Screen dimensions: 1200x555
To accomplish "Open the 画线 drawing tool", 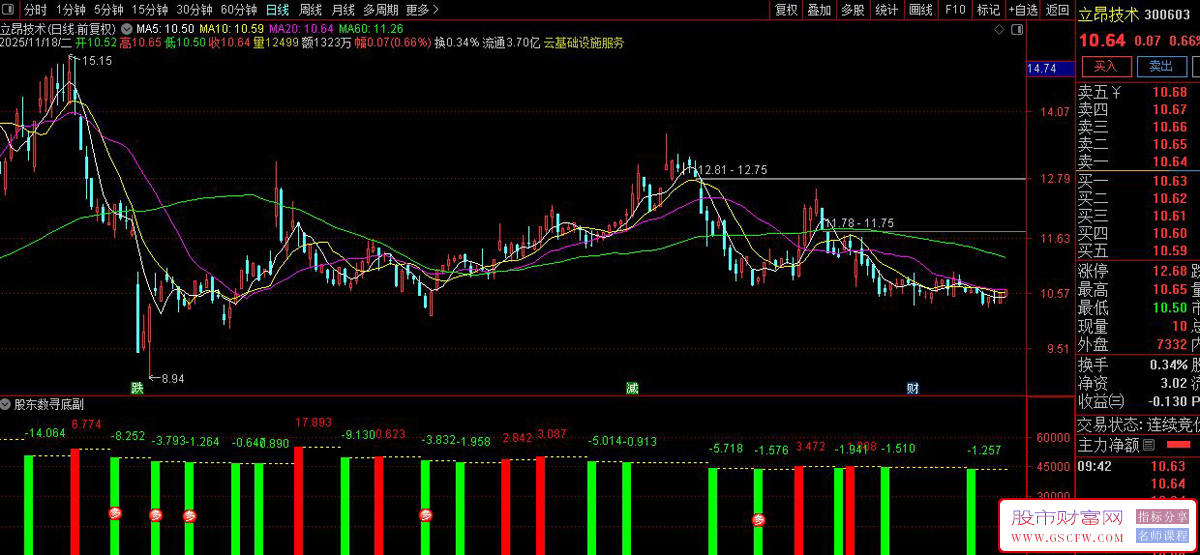I will [x=920, y=10].
